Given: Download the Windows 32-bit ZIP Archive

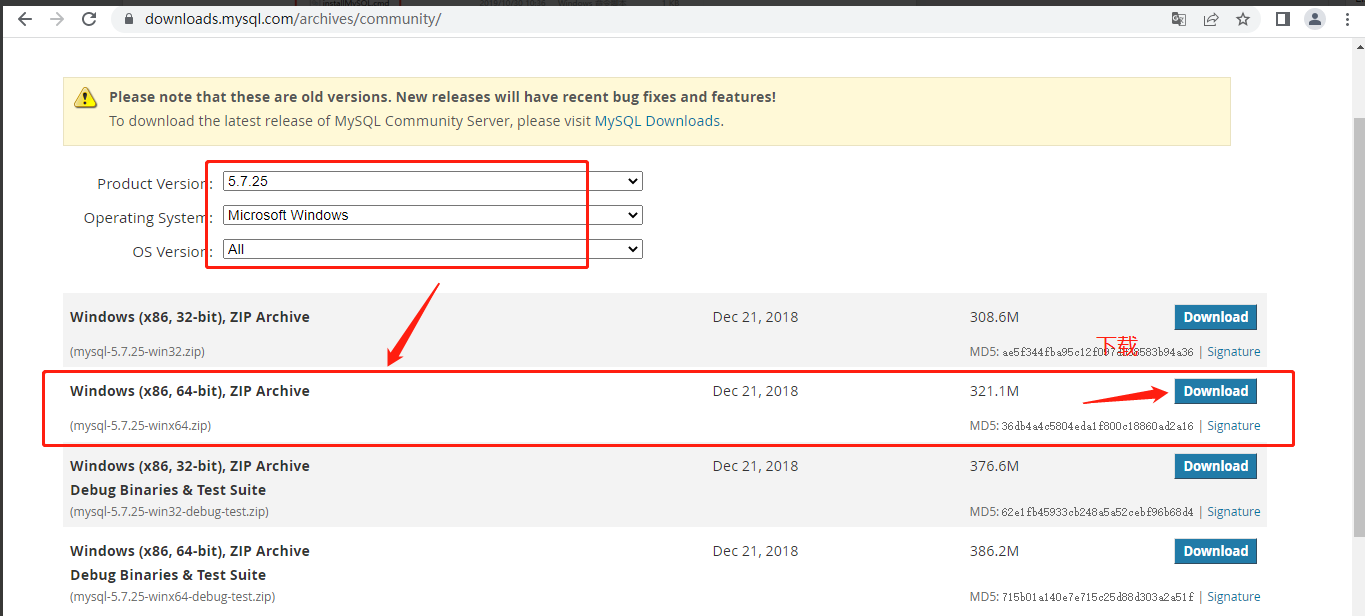Looking at the screenshot, I should 1215,317.
